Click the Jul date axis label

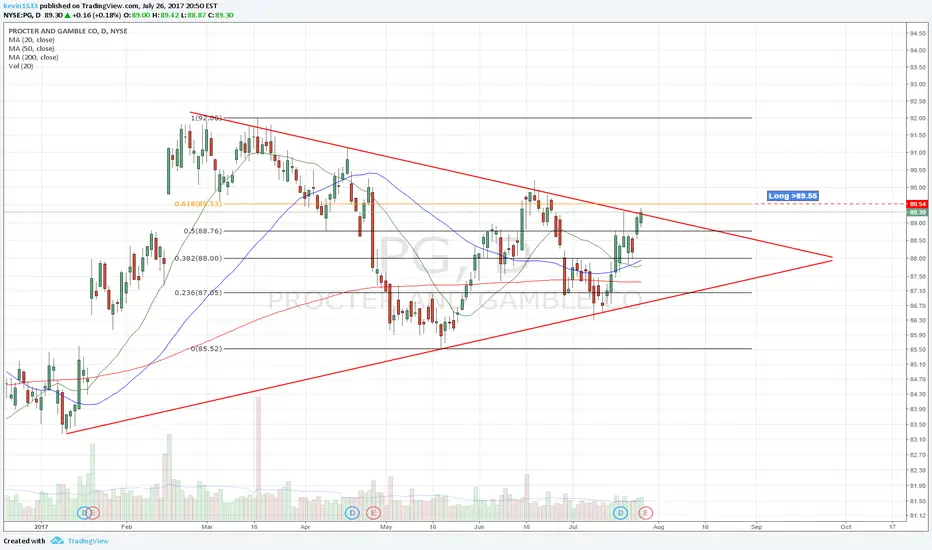click(573, 527)
